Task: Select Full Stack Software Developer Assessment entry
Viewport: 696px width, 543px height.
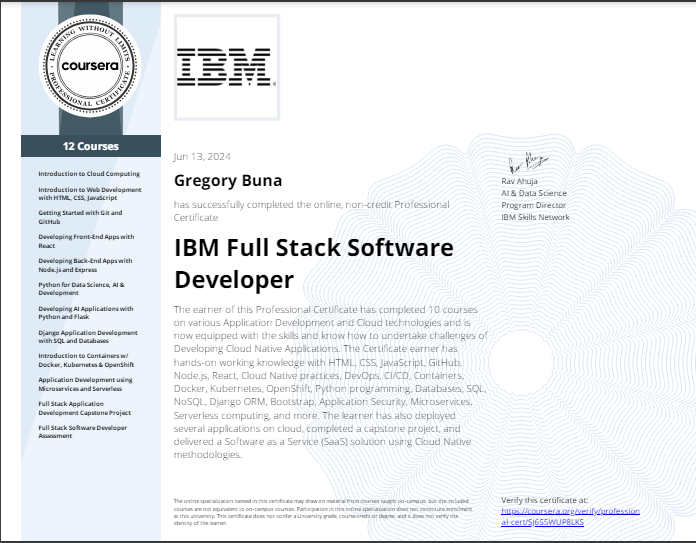Action: 82,432
